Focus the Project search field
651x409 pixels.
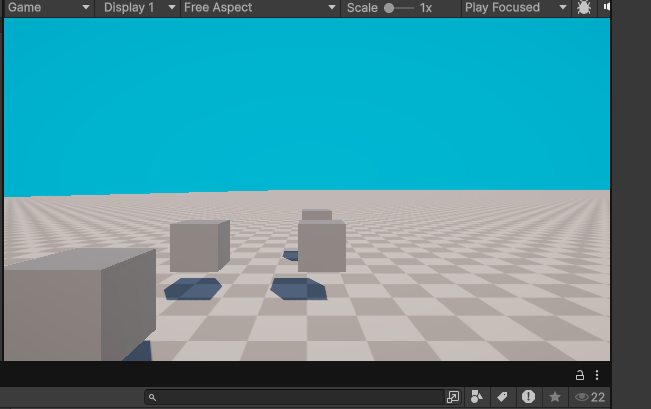point(295,397)
